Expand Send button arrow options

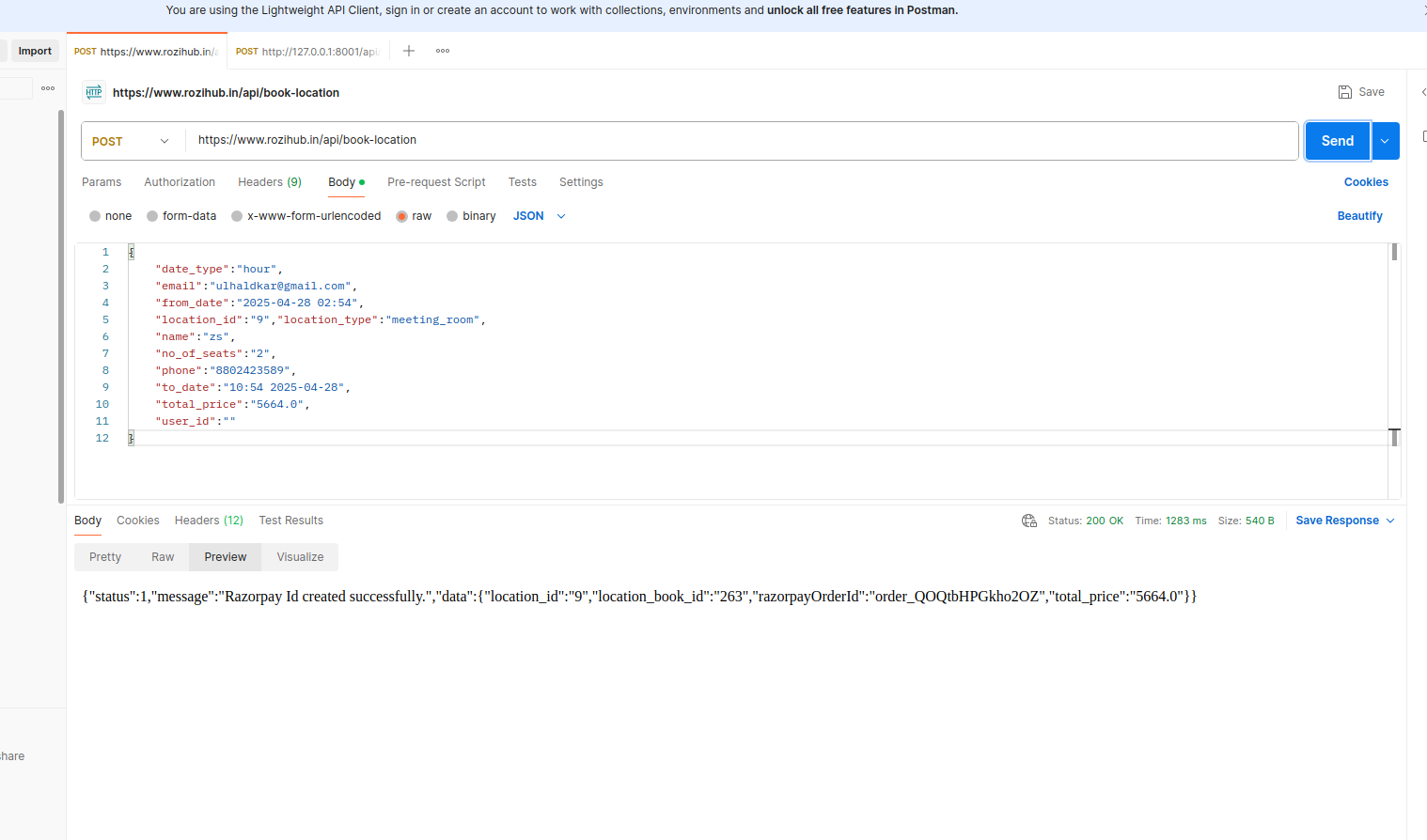point(1385,141)
